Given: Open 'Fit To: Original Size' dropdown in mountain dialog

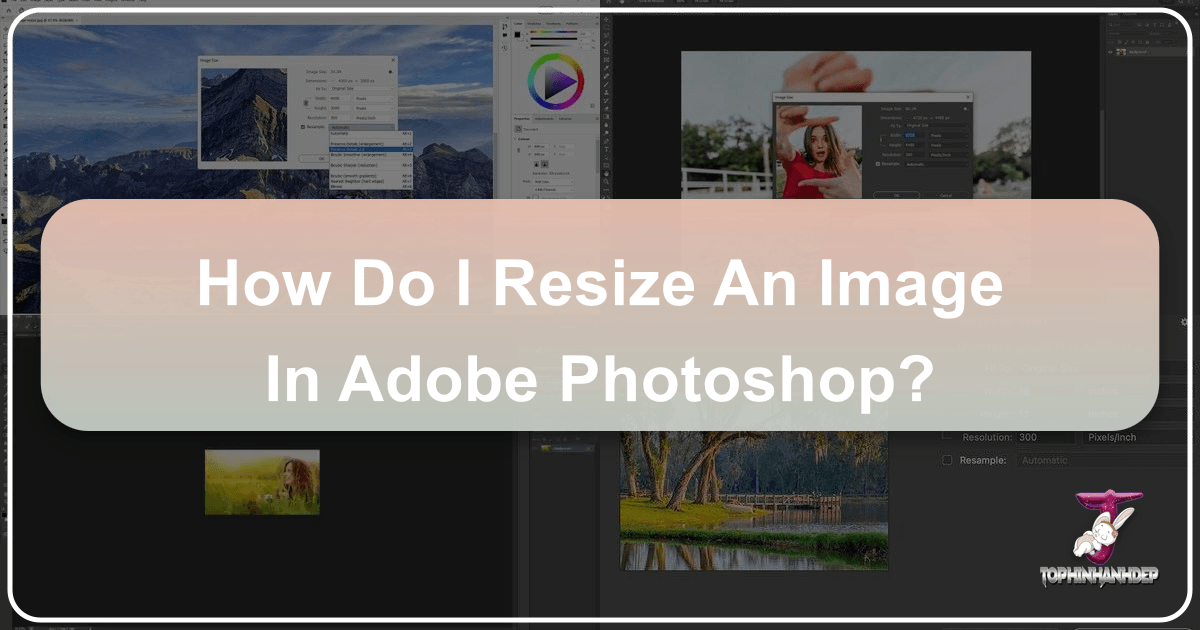Looking at the screenshot, I should 360,90.
